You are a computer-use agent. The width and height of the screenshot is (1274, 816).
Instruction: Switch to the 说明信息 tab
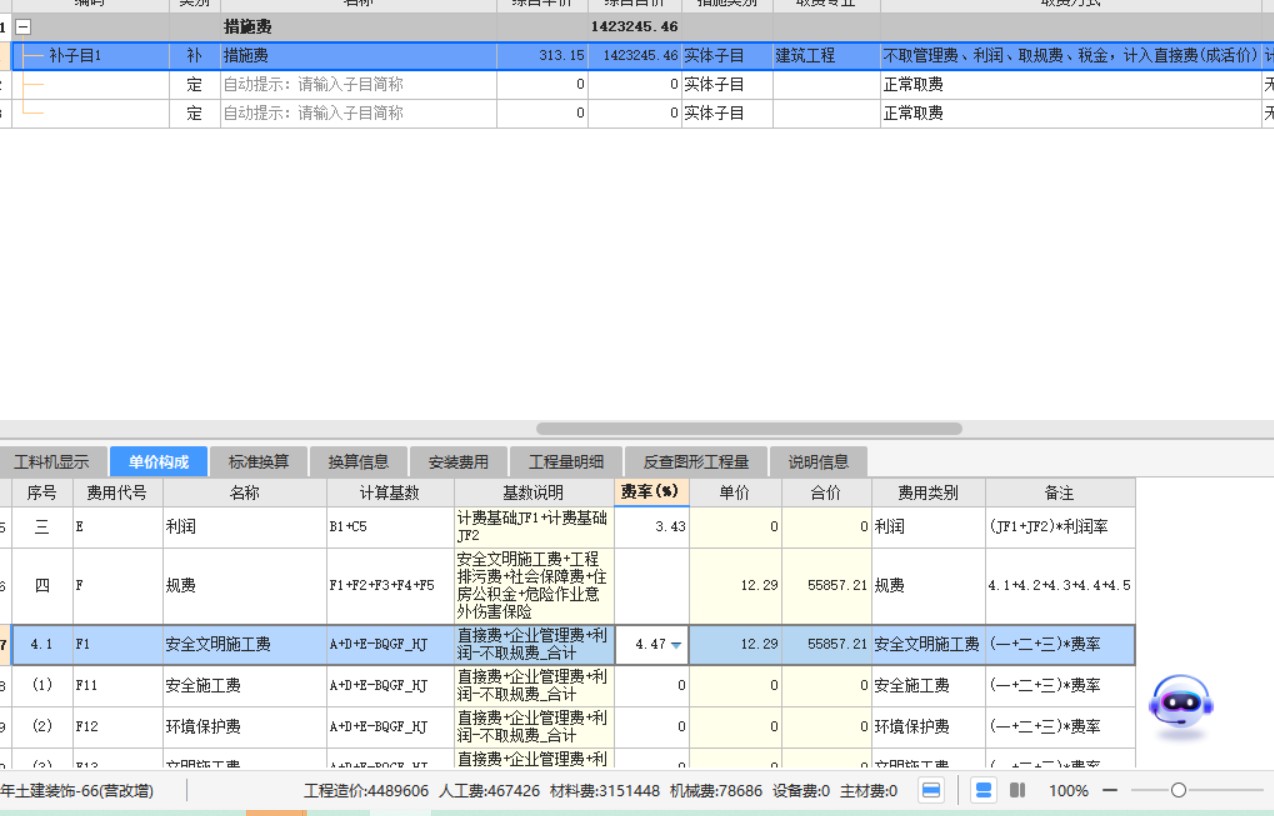(818, 461)
